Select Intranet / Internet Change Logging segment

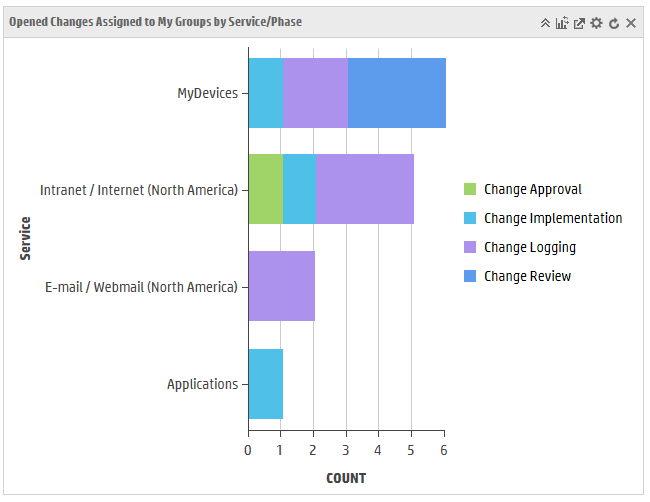[x=365, y=189]
